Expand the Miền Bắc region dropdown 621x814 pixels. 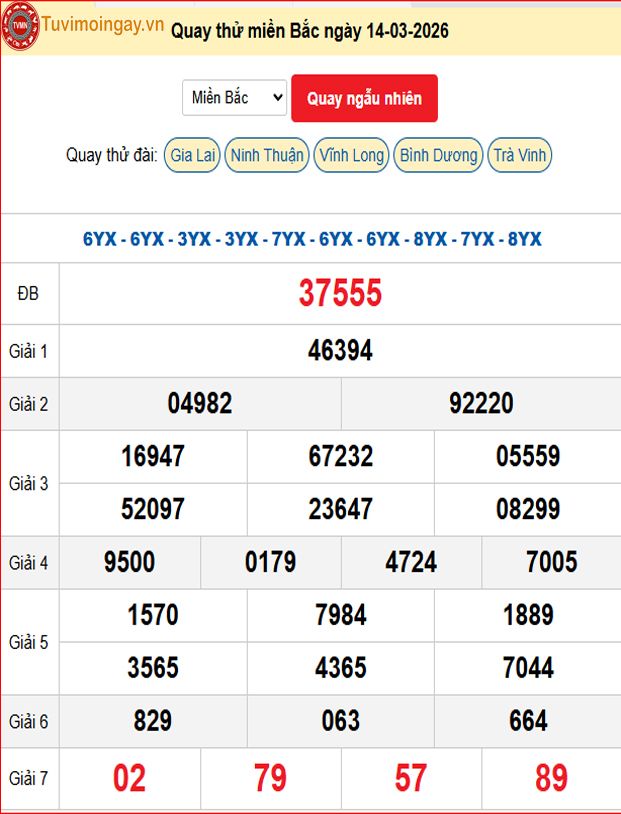[235, 98]
